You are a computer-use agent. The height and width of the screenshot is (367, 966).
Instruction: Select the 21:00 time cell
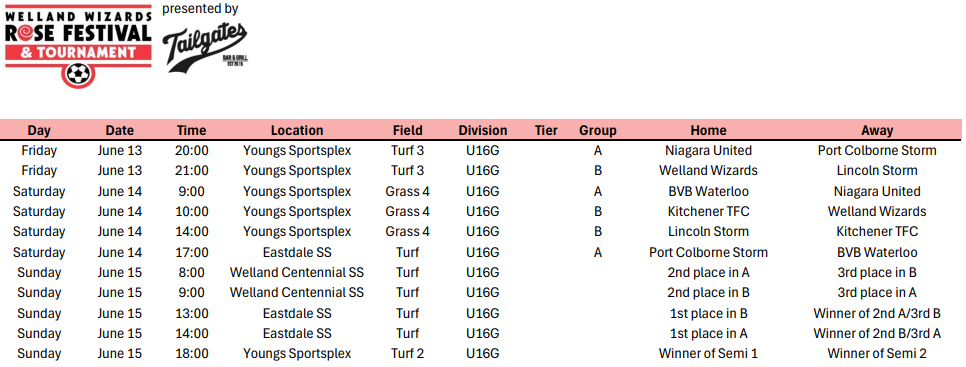192,171
